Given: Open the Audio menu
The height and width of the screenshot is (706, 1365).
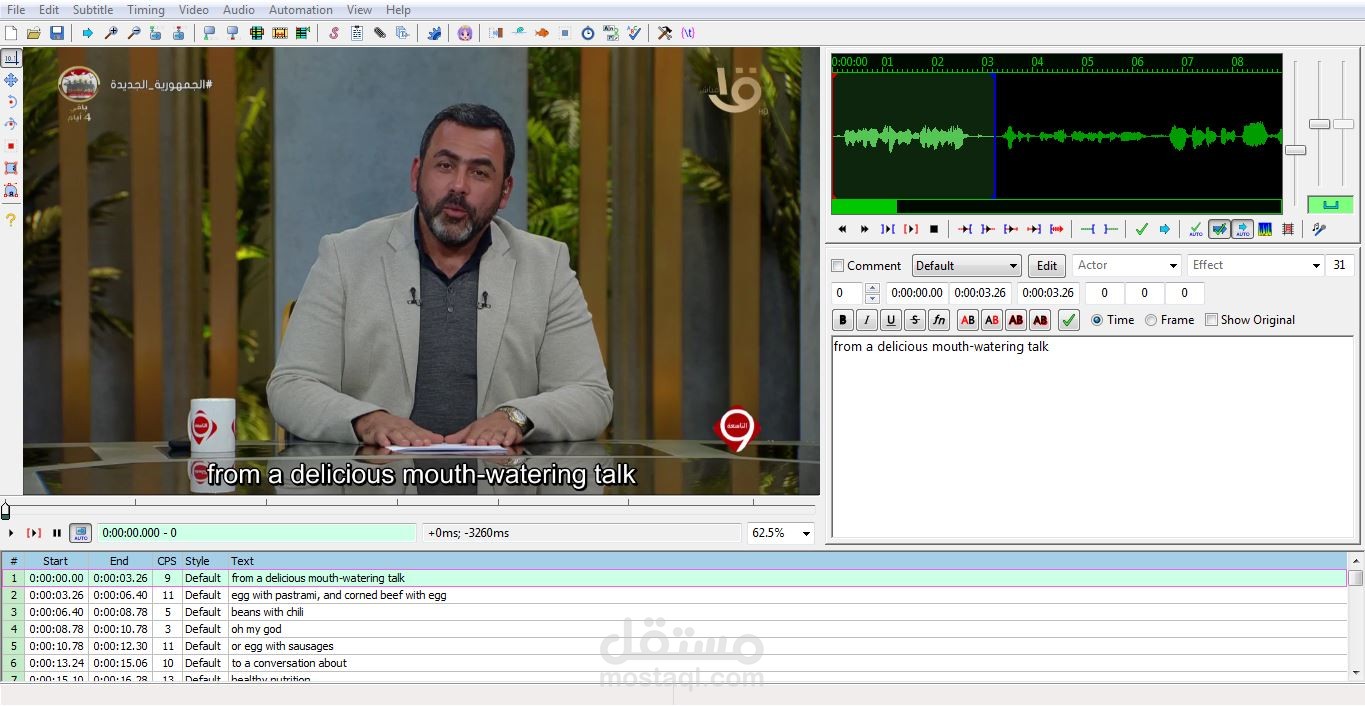Looking at the screenshot, I should (x=239, y=10).
